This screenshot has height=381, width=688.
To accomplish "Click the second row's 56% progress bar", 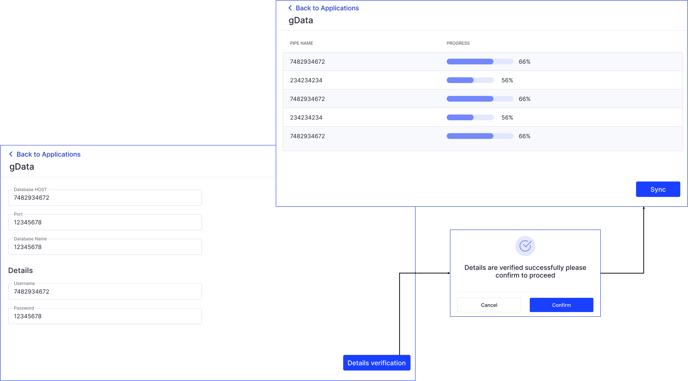I will (x=470, y=80).
